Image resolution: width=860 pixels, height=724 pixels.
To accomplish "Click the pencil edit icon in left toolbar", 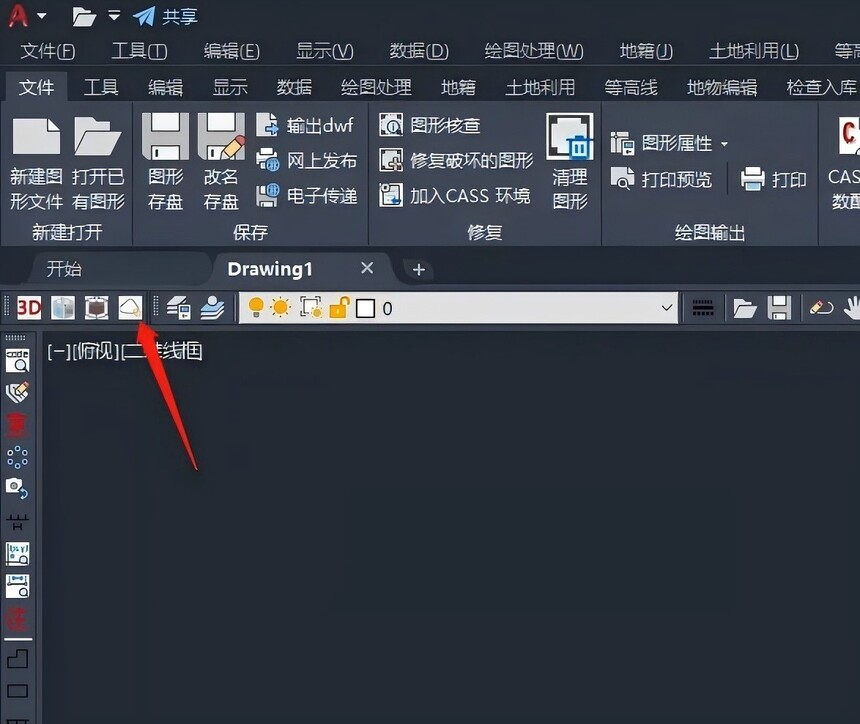I will click(18, 392).
